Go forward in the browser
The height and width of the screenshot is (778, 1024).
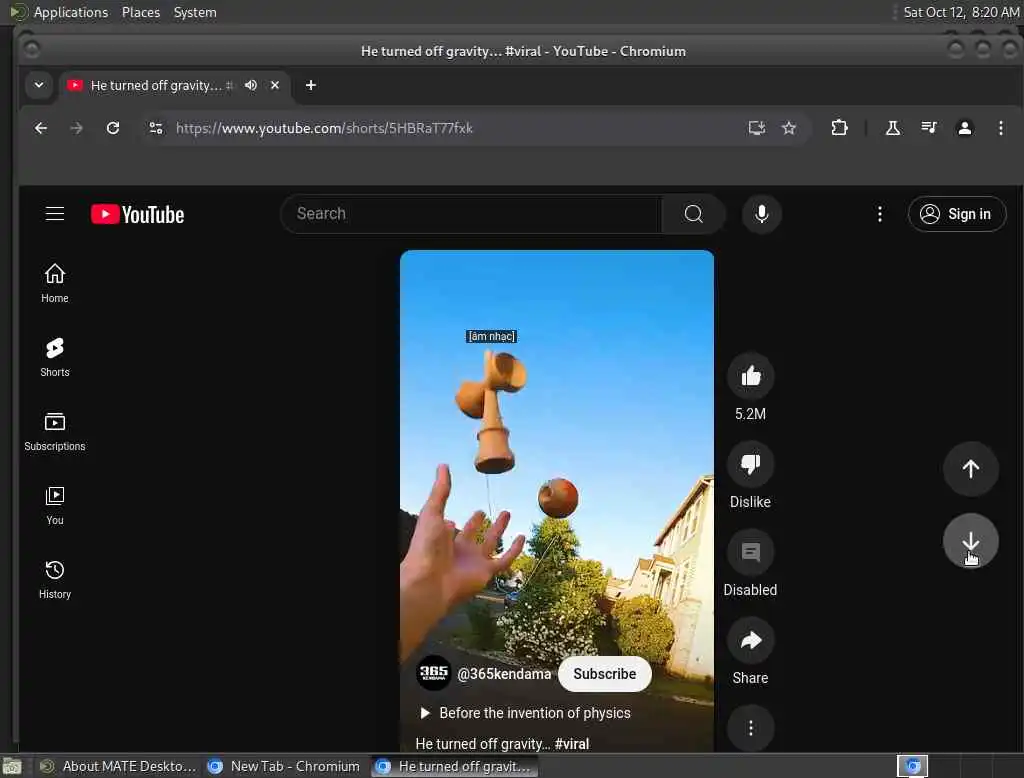(76, 128)
